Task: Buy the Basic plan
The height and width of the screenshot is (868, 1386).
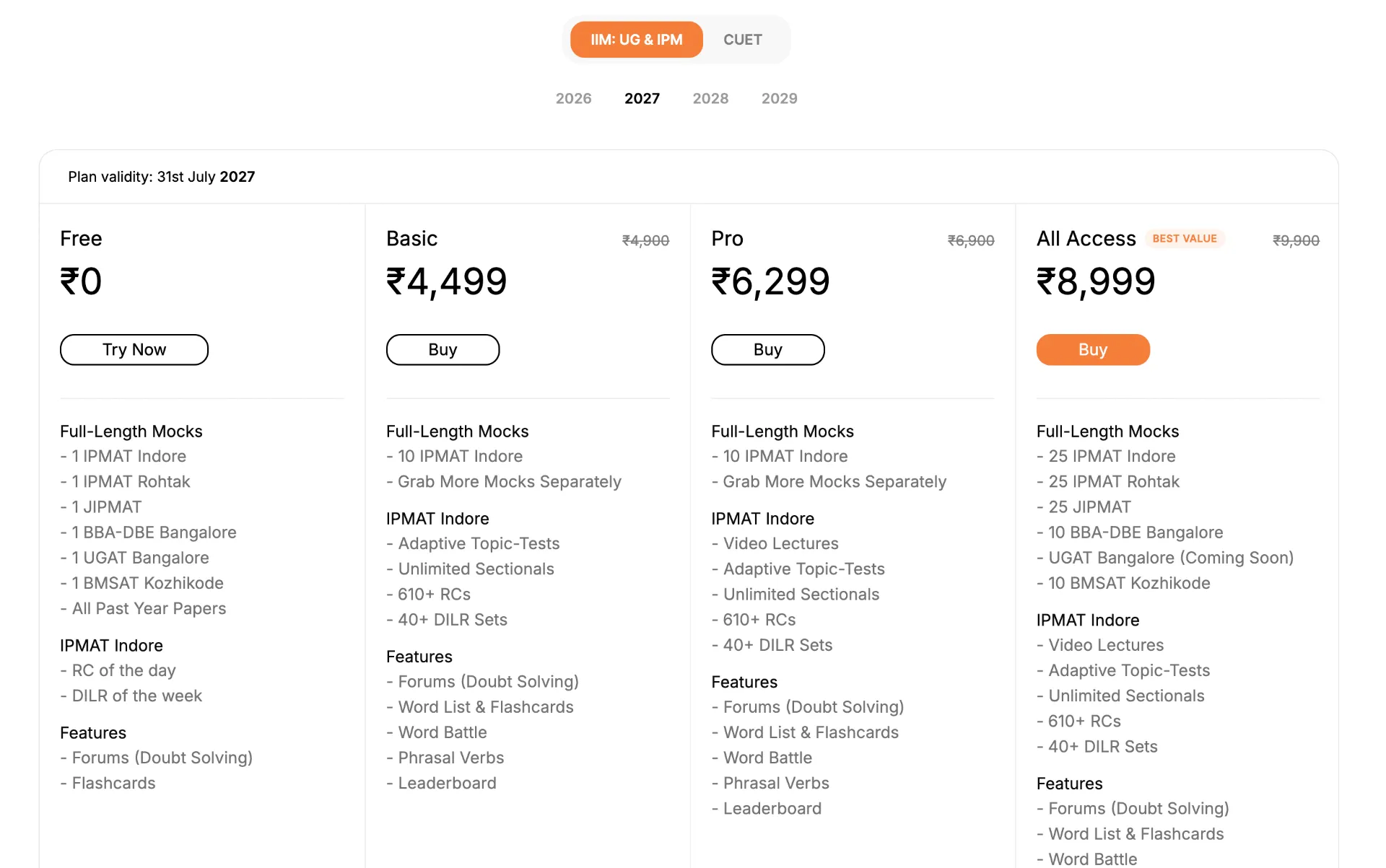Action: pos(443,350)
